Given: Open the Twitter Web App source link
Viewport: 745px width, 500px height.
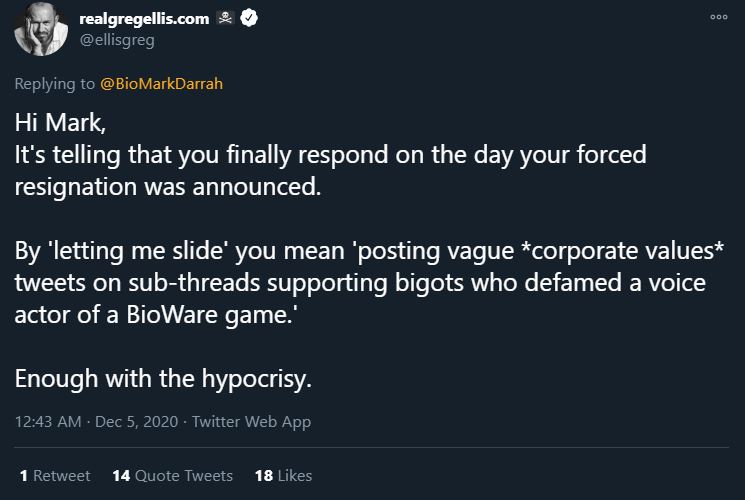Looking at the screenshot, I should point(250,422).
